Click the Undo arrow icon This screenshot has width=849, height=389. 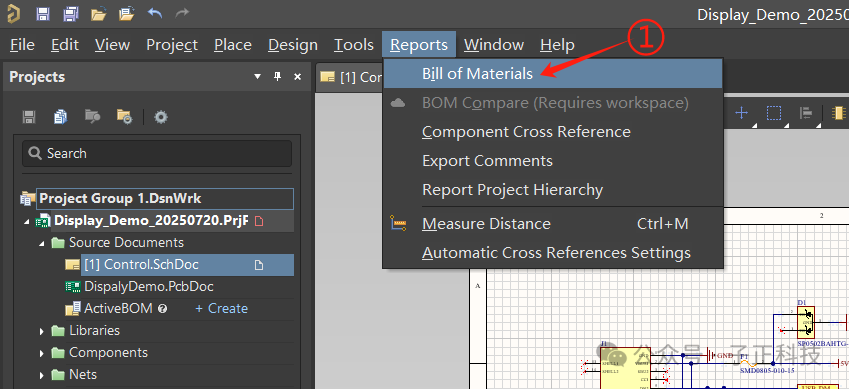click(x=155, y=14)
